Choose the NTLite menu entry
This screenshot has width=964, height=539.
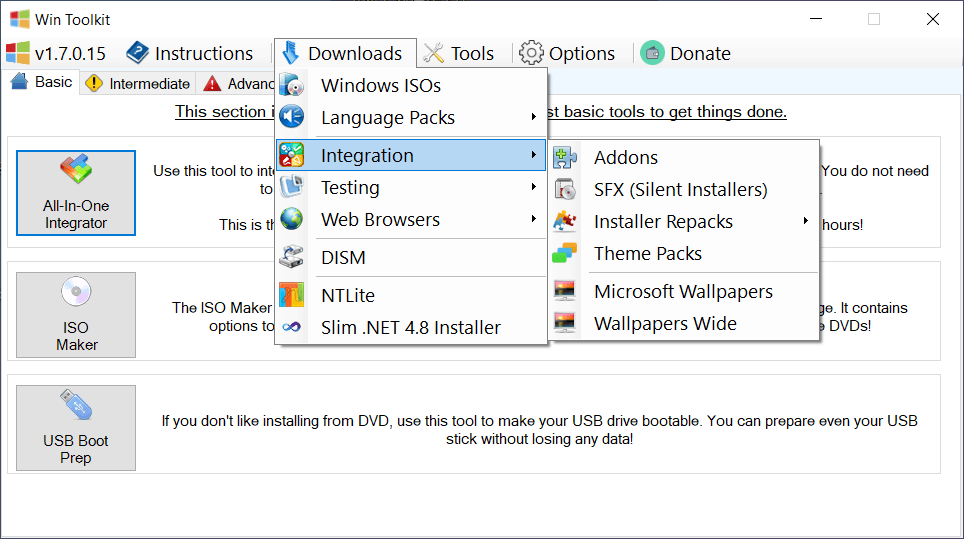pyautogui.click(x=411, y=295)
